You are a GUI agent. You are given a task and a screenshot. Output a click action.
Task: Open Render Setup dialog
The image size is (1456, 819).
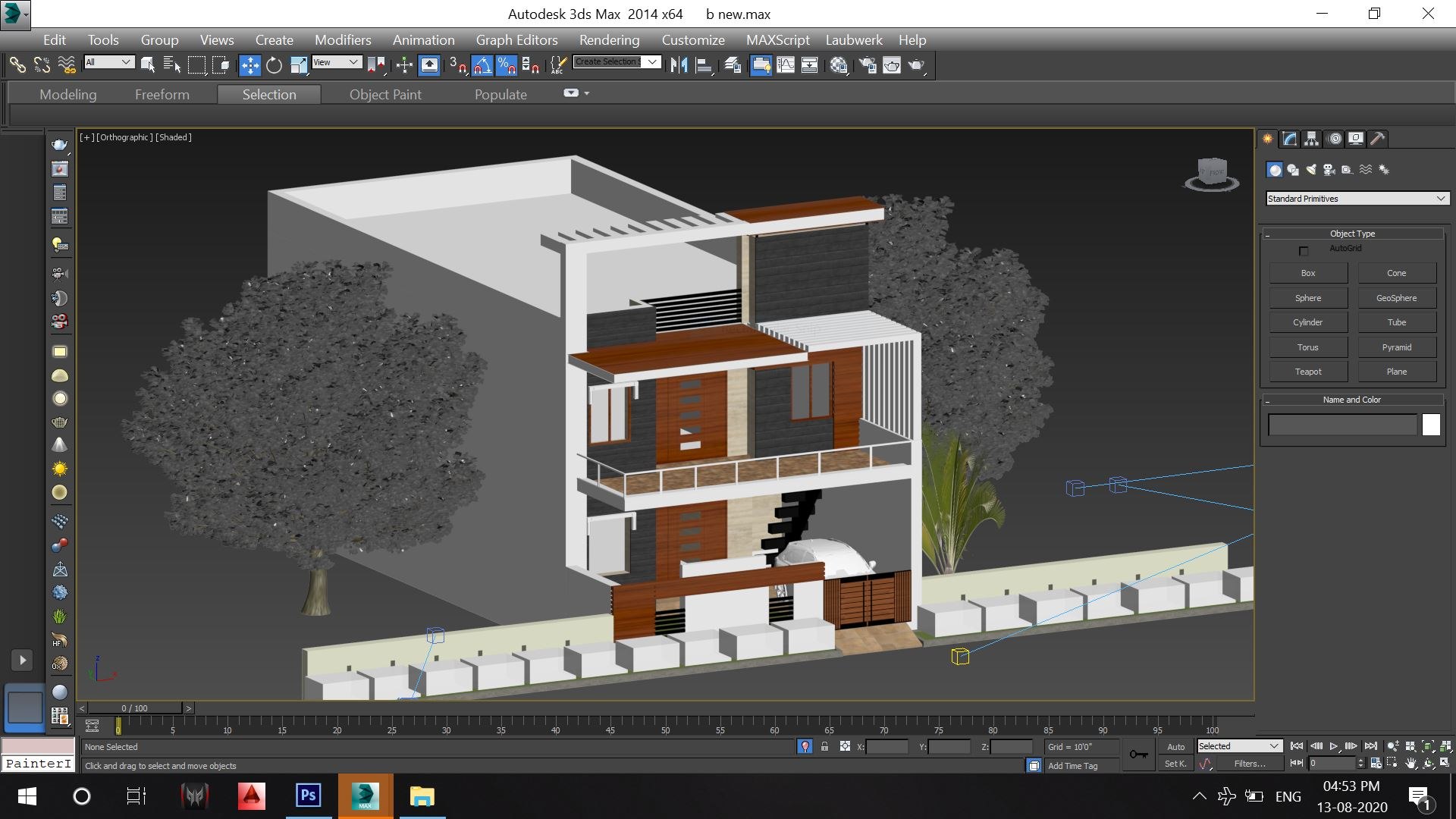point(868,65)
